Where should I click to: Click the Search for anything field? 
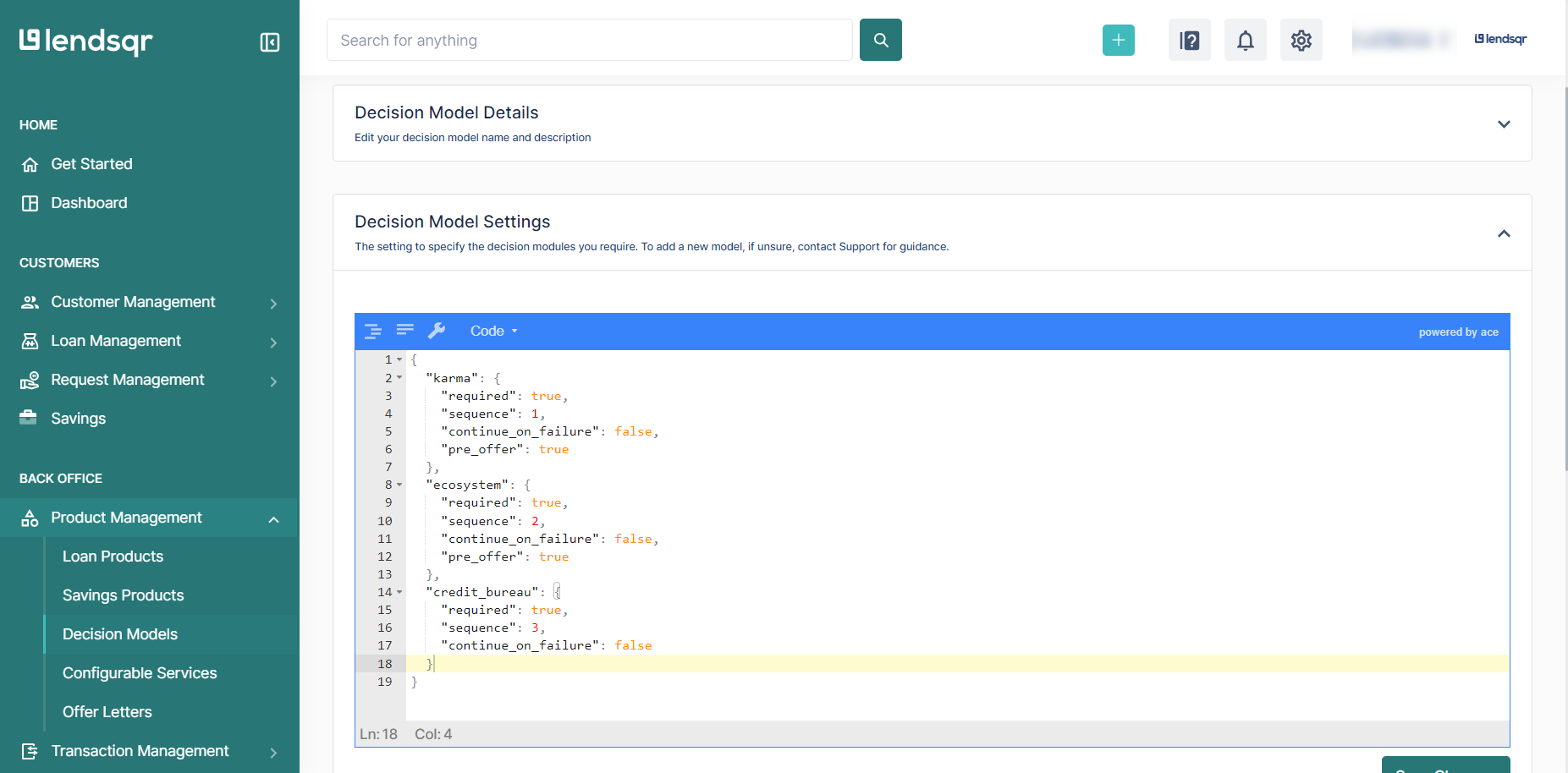[x=590, y=40]
